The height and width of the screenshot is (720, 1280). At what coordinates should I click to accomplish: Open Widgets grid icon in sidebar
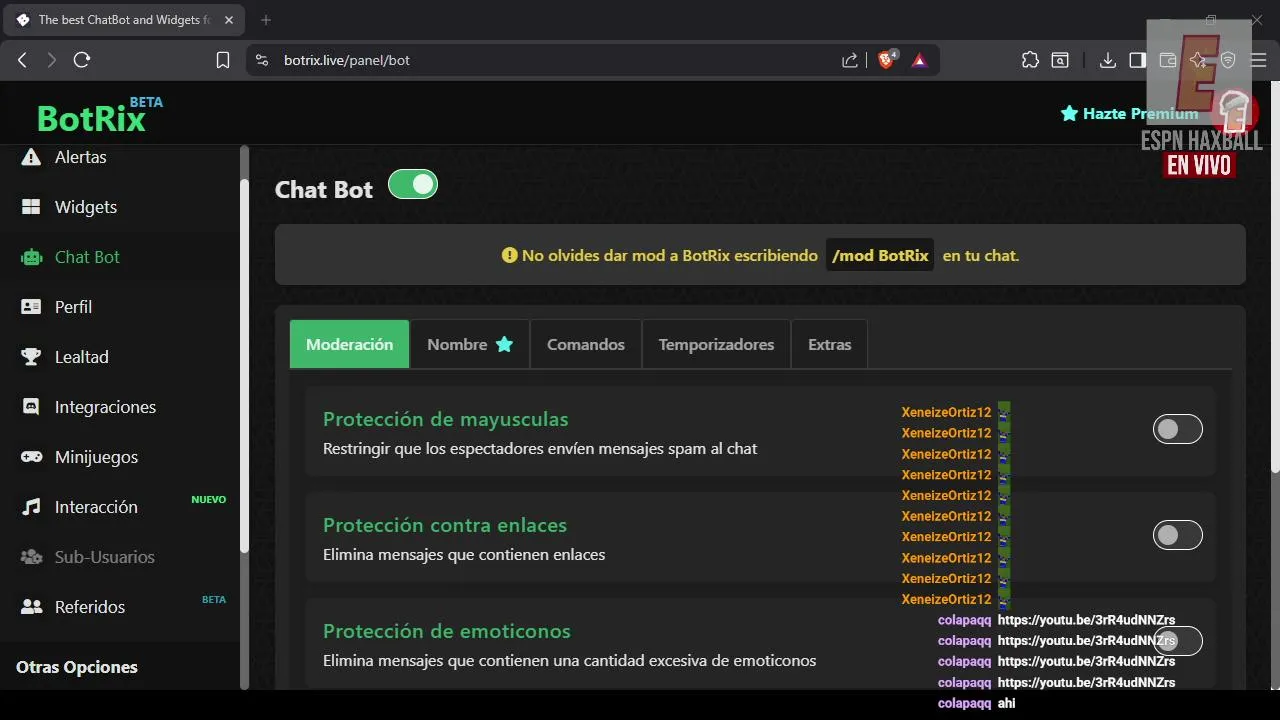click(x=32, y=207)
